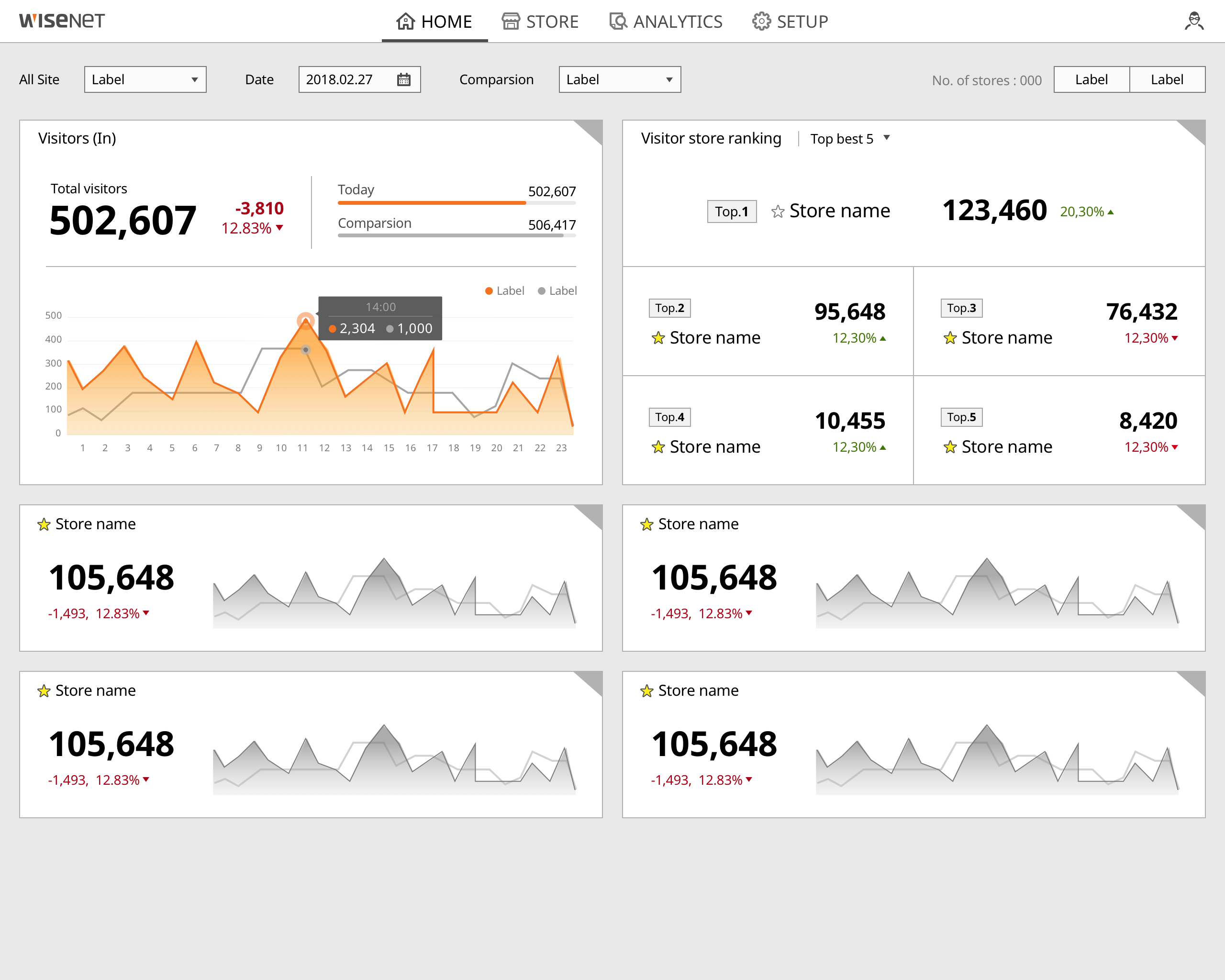The height and width of the screenshot is (980, 1225).
Task: Toggle the star on bottom-left Store name card
Action: point(44,691)
